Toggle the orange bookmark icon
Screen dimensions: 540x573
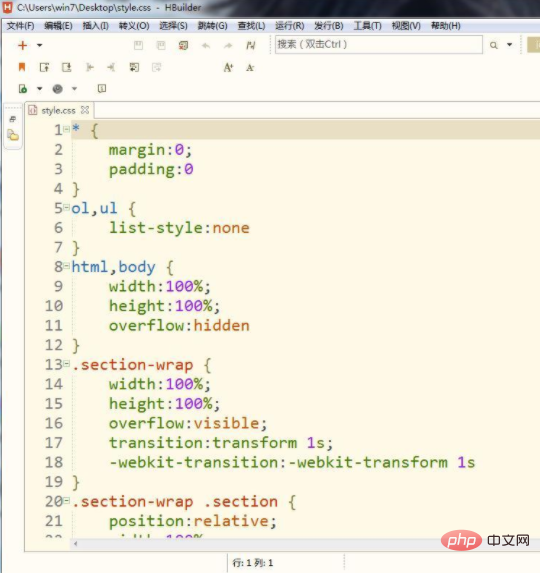pos(22,67)
